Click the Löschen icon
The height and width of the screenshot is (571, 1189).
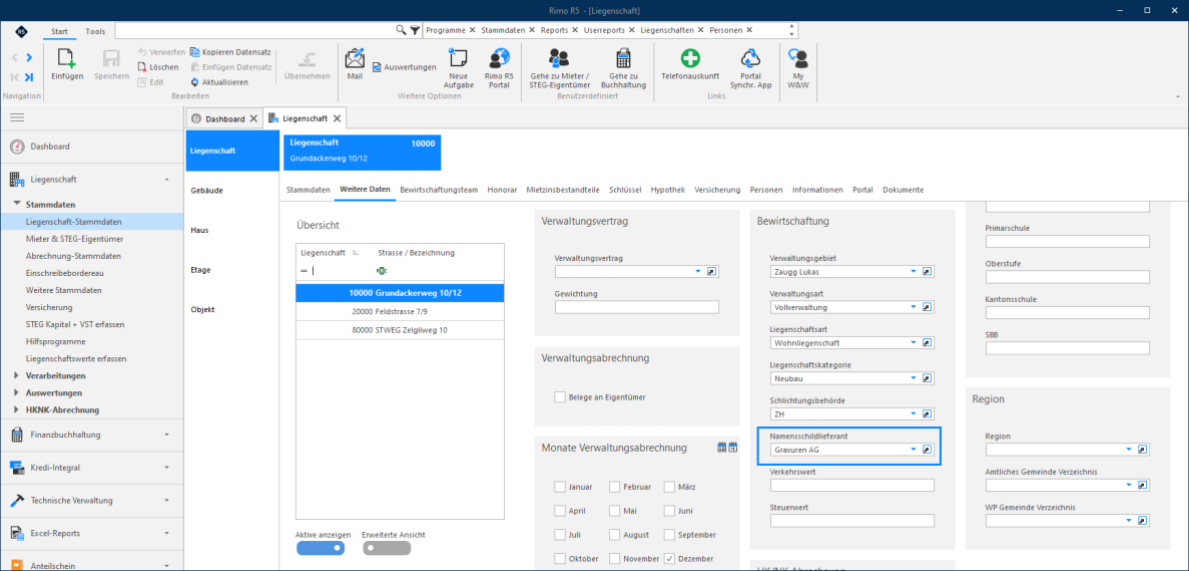[142, 67]
